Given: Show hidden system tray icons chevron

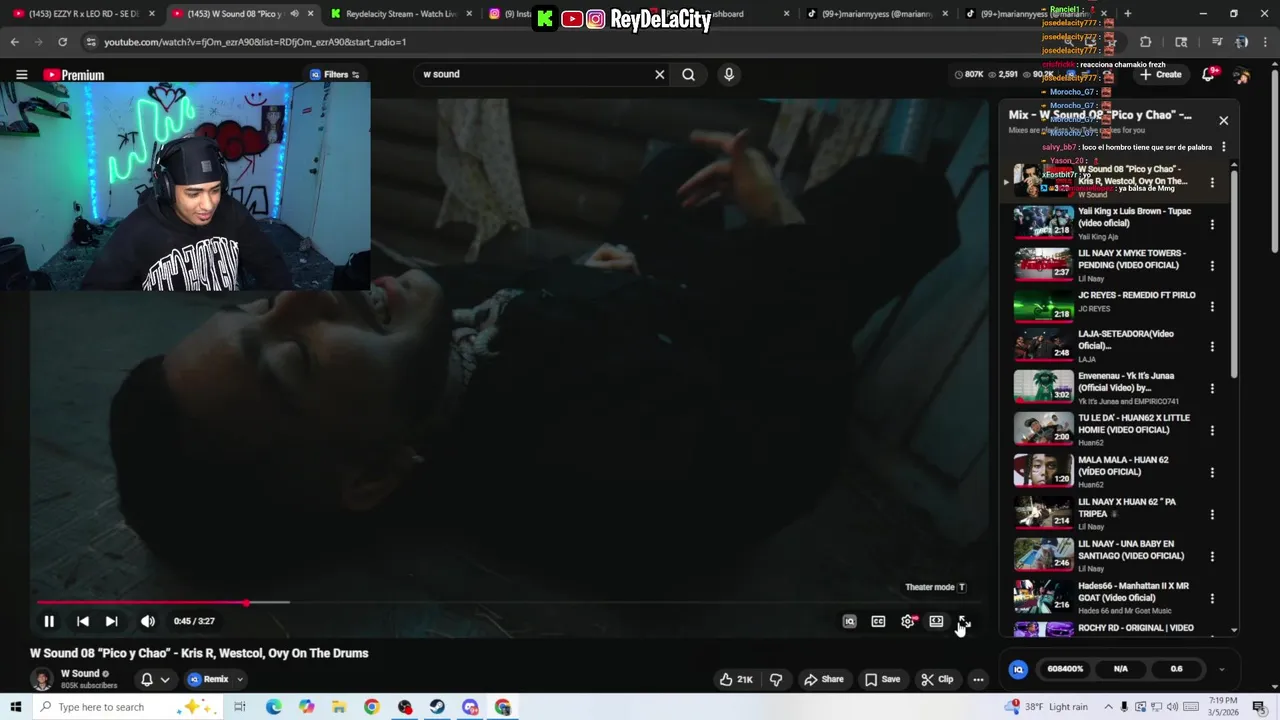Looking at the screenshot, I should pos(1107,707).
